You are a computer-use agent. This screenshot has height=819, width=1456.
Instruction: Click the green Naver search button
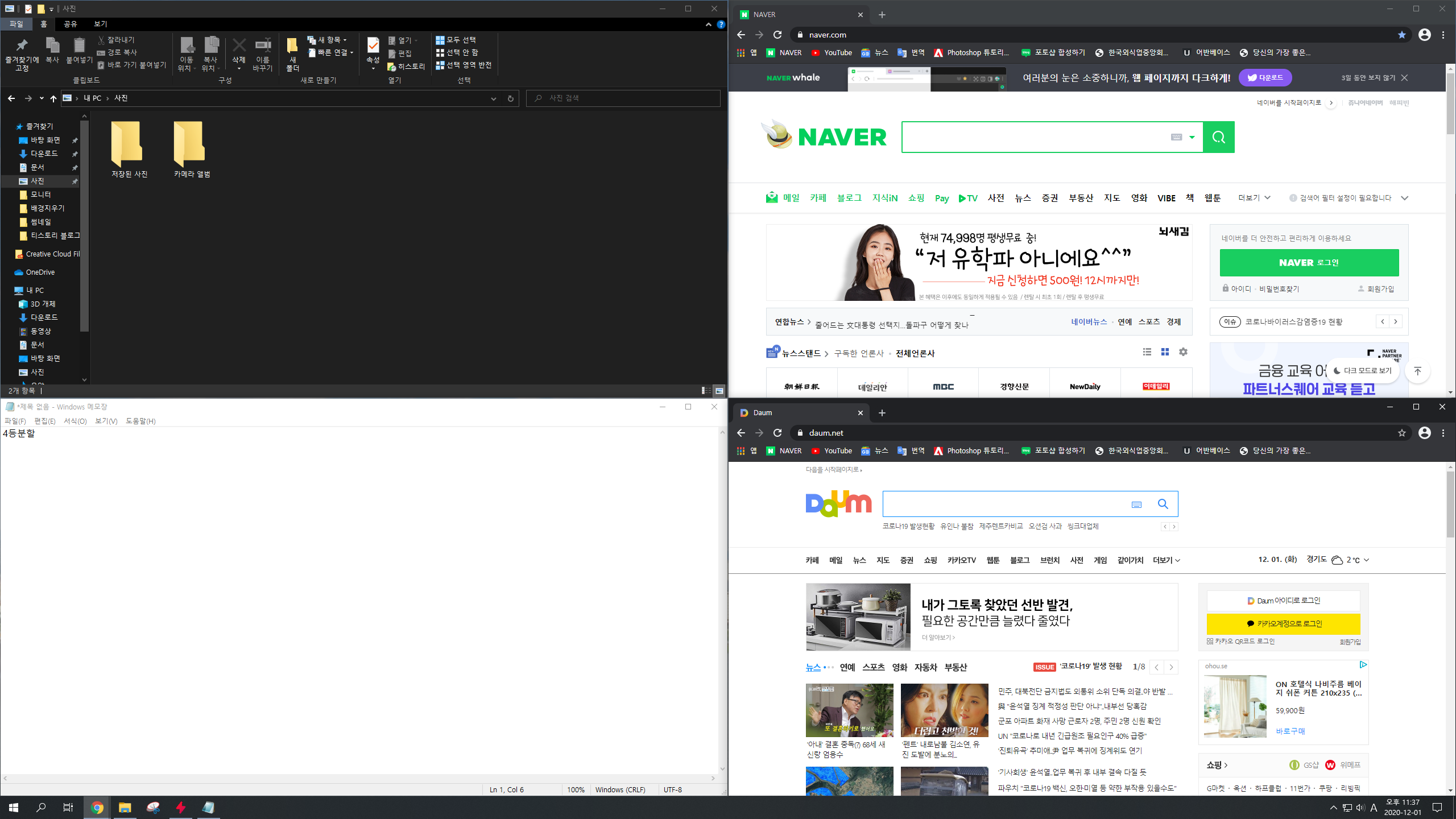click(1218, 137)
